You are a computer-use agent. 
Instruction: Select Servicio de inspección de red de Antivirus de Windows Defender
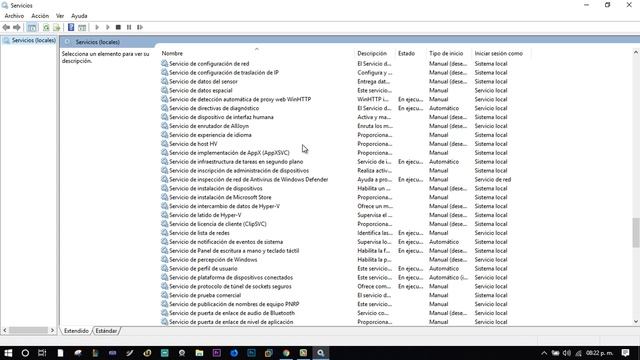tap(249, 180)
